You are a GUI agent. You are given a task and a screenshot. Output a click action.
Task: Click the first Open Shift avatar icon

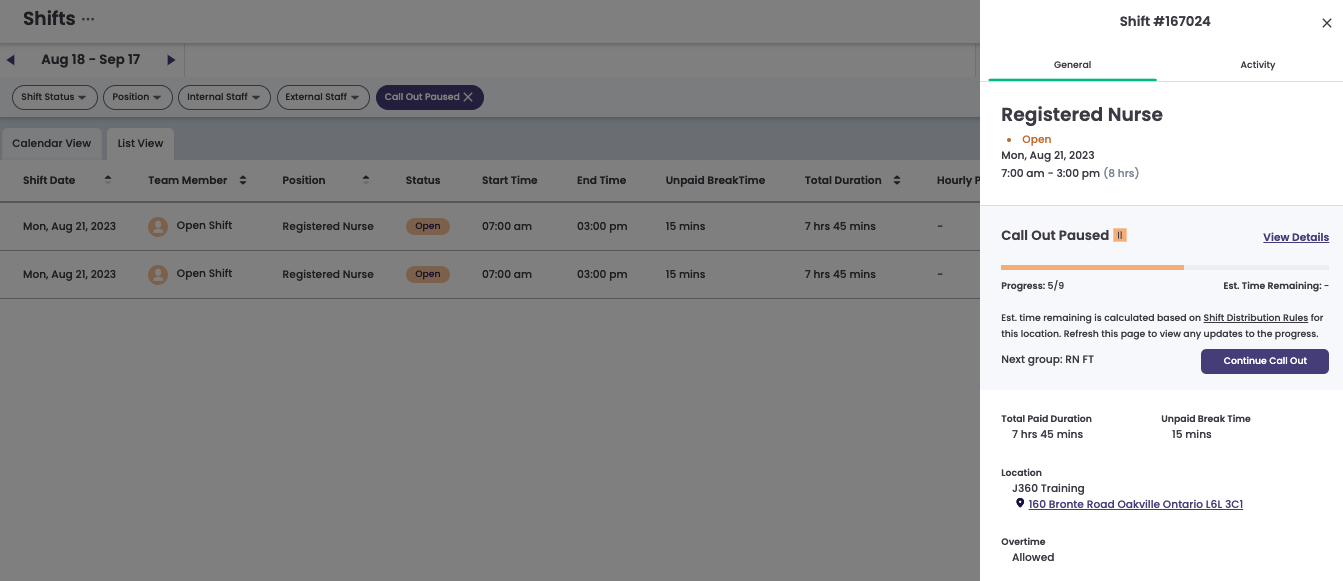click(158, 227)
